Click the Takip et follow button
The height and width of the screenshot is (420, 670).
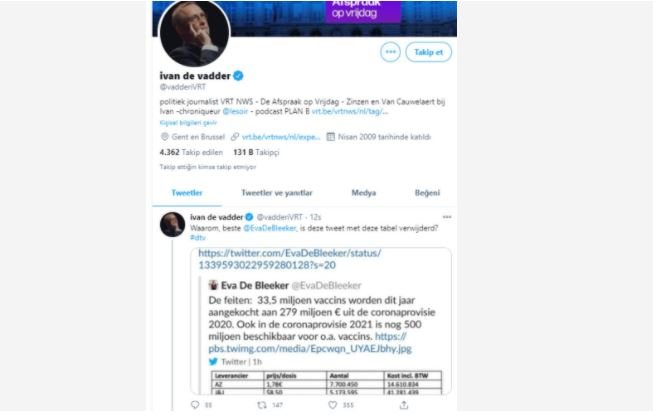tap(428, 52)
